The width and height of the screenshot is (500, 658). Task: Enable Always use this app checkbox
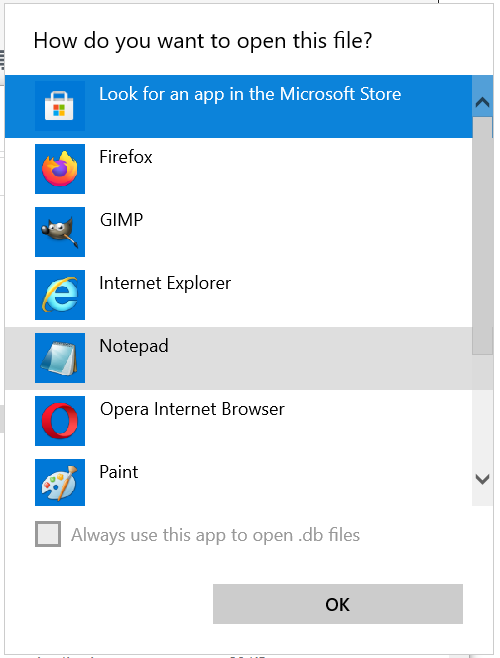(x=48, y=534)
